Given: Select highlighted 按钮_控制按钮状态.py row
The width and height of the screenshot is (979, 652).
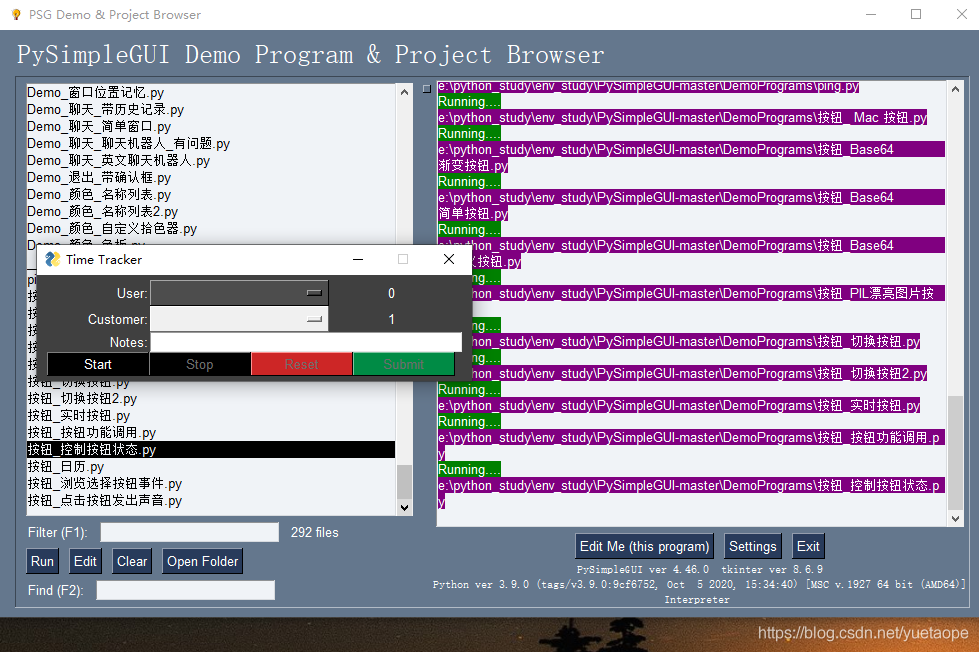Looking at the screenshot, I should coord(211,450).
